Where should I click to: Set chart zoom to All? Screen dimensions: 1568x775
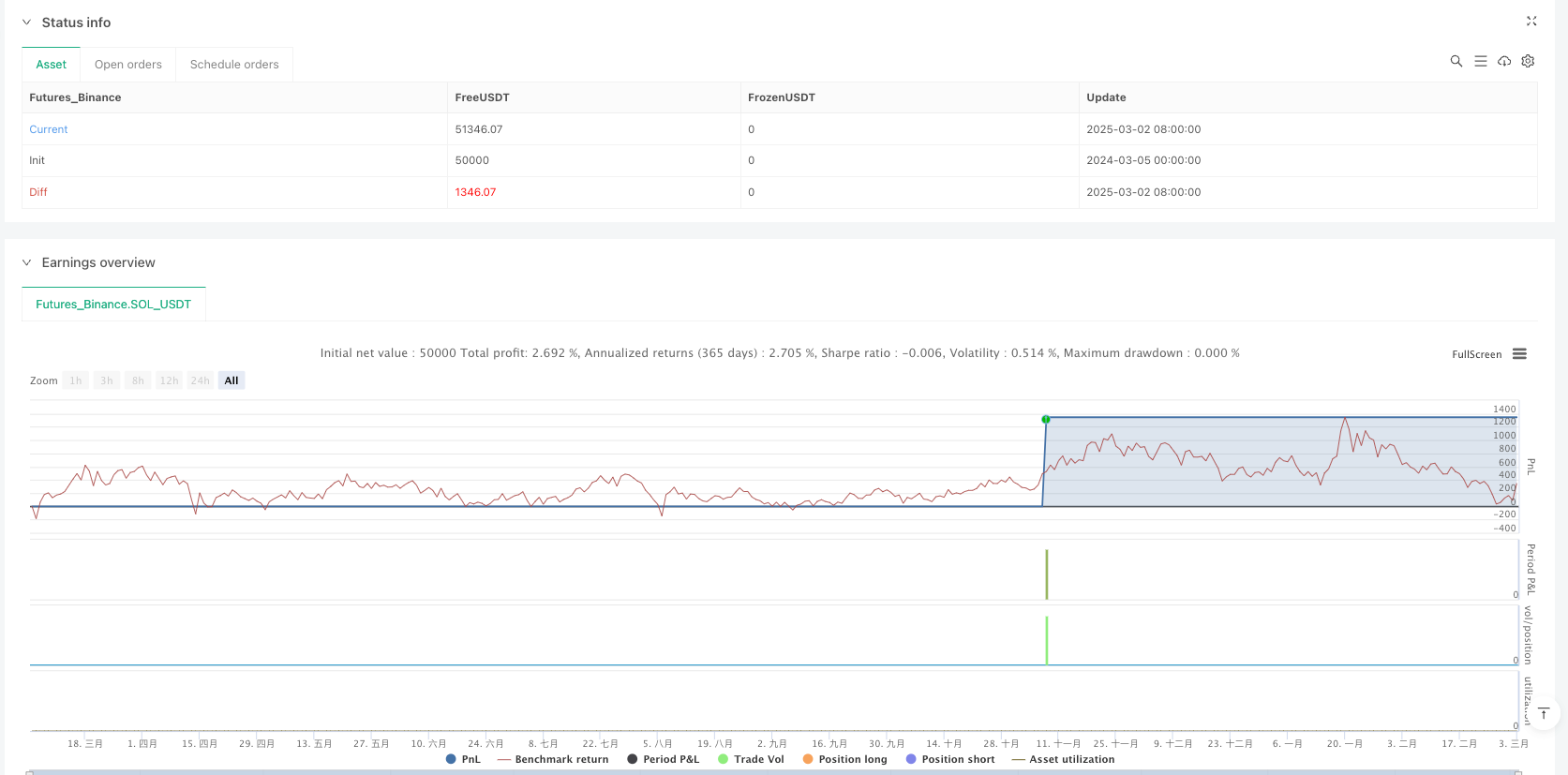point(231,380)
